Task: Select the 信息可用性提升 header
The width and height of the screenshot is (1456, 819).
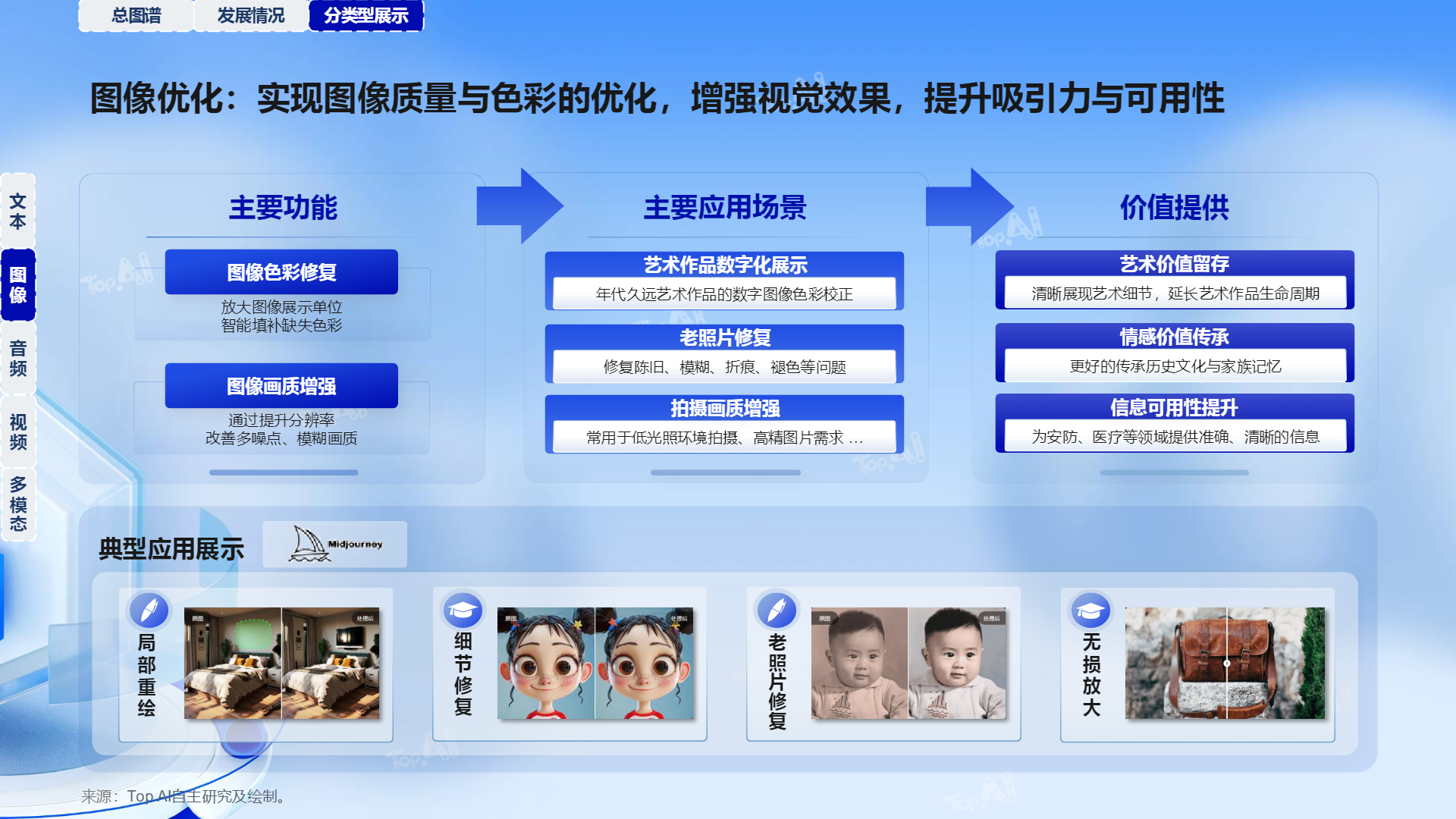Action: click(1175, 407)
